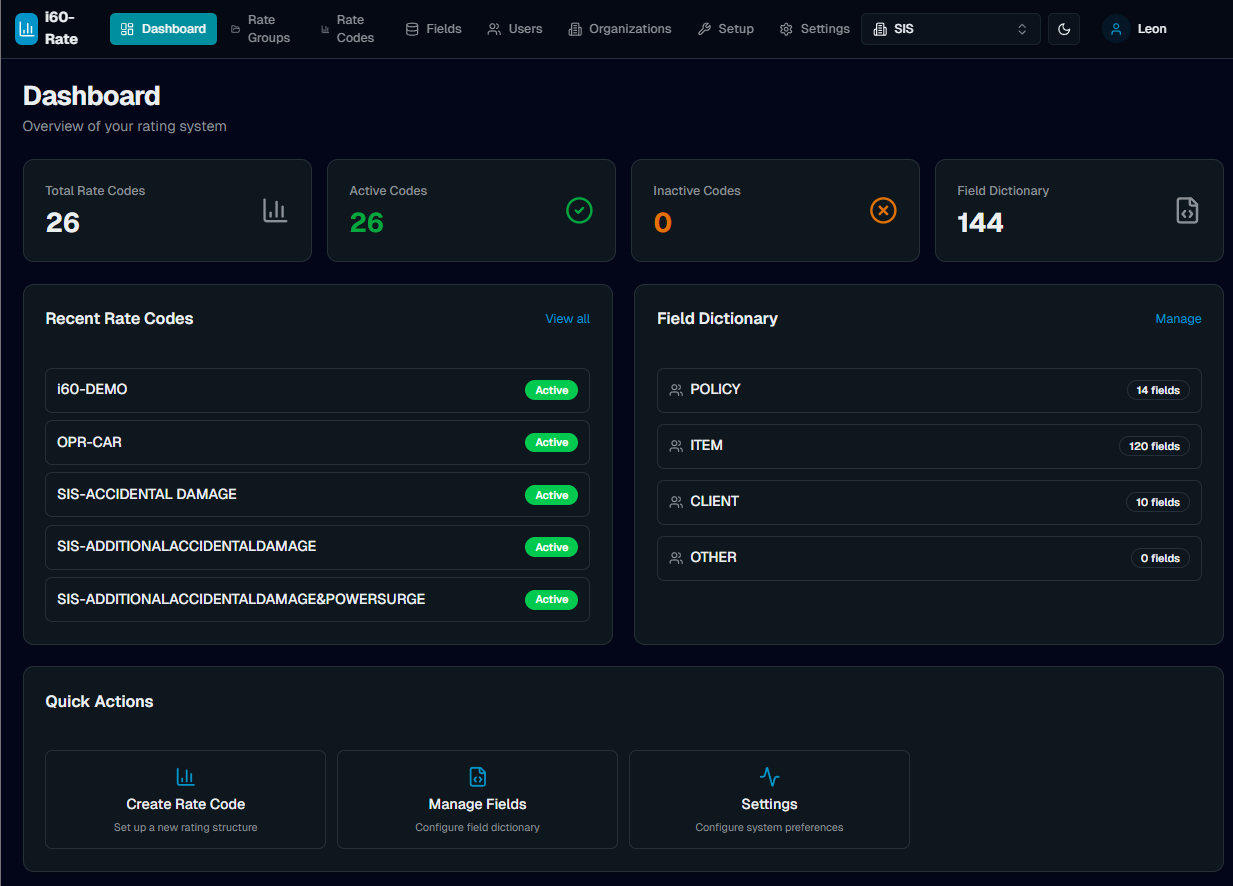
Task: Toggle dark mode with the moon icon
Action: coord(1063,29)
